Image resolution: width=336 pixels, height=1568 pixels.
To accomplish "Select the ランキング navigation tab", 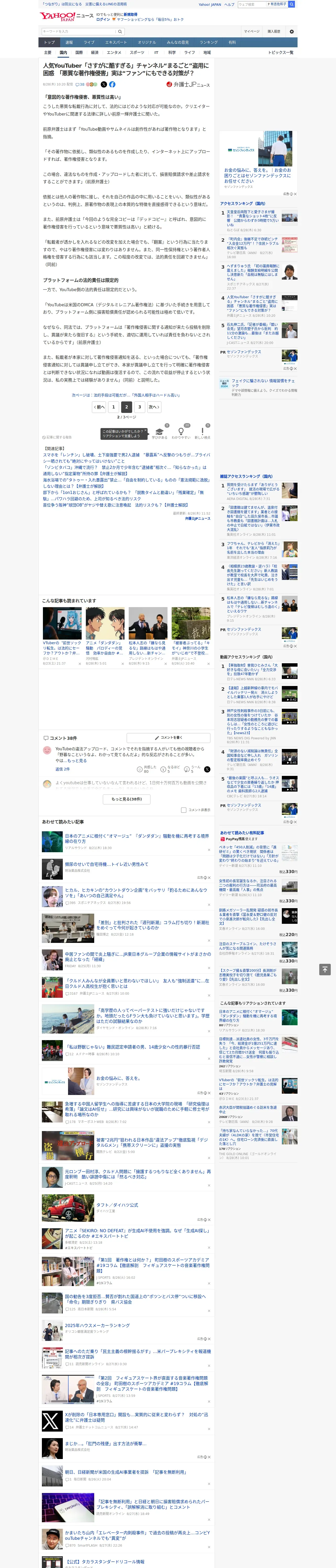I will 209,43.
